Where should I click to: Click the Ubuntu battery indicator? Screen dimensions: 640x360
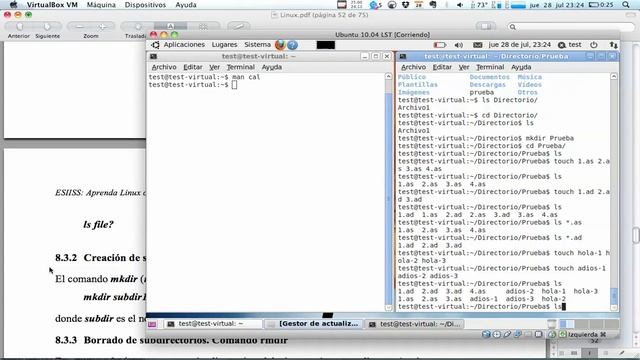pos(440,45)
